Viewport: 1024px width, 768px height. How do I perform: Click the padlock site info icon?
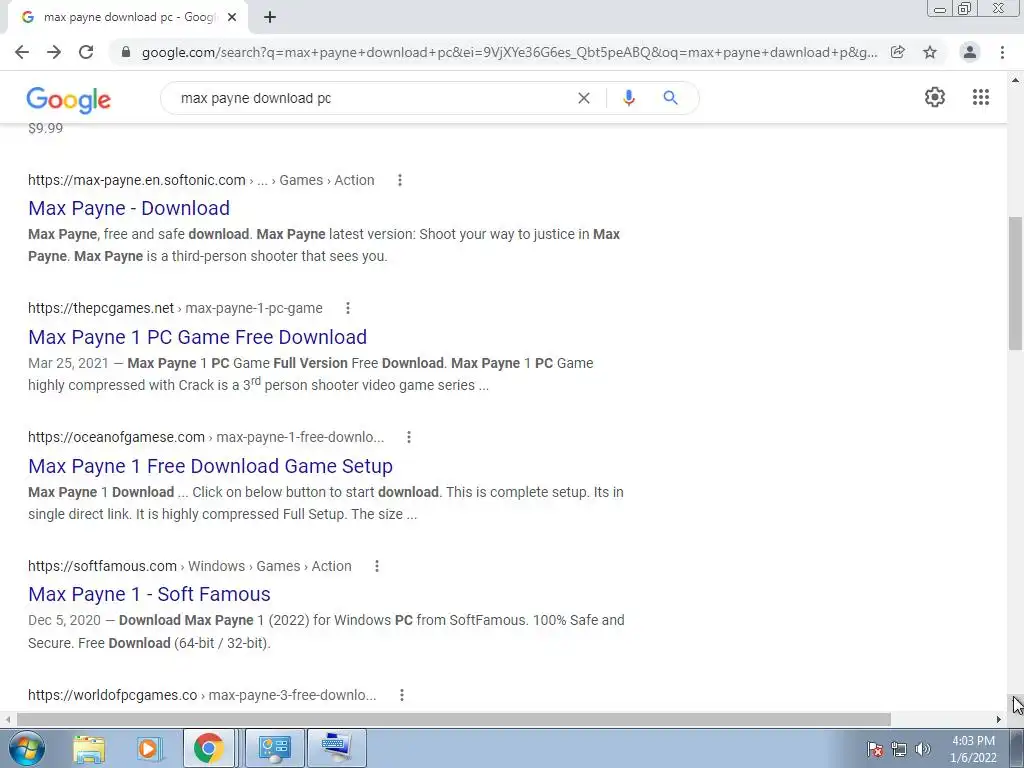click(126, 52)
